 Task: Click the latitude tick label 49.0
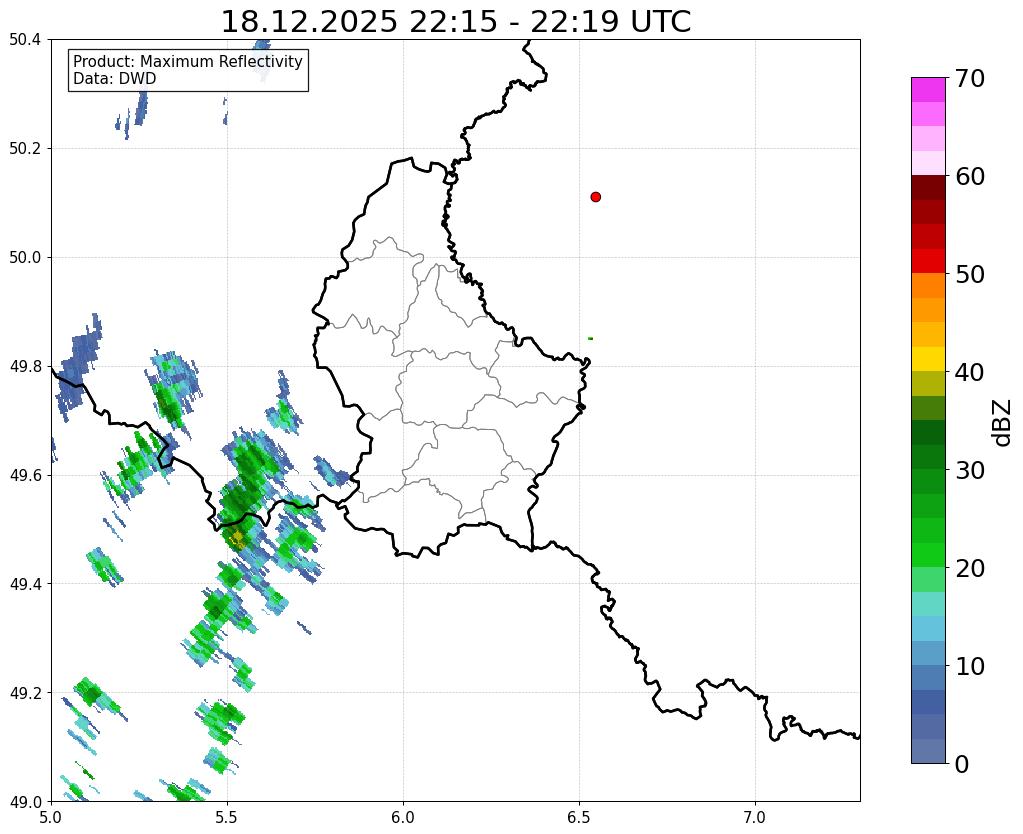click(25, 801)
